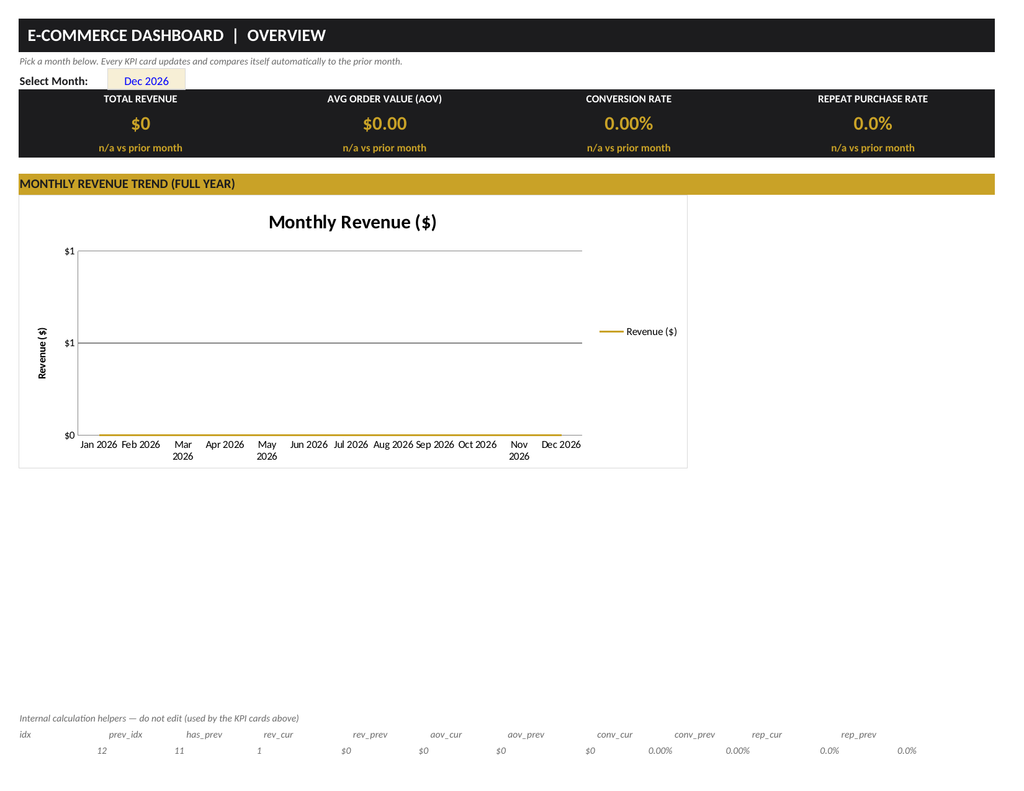Click the Sep 2026 x-axis label

(435, 445)
